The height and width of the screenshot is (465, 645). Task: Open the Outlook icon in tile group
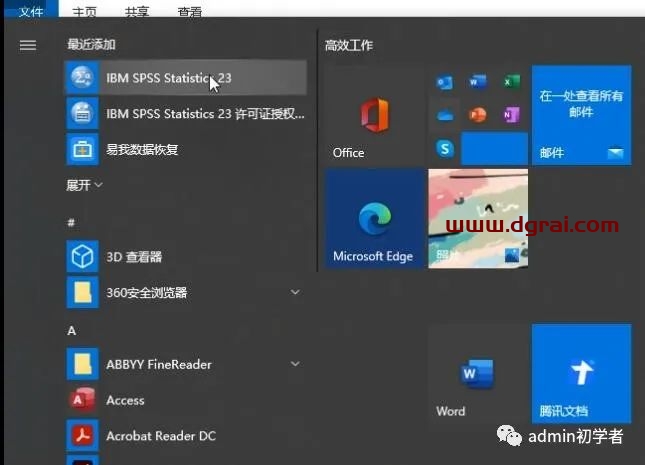[x=445, y=82]
